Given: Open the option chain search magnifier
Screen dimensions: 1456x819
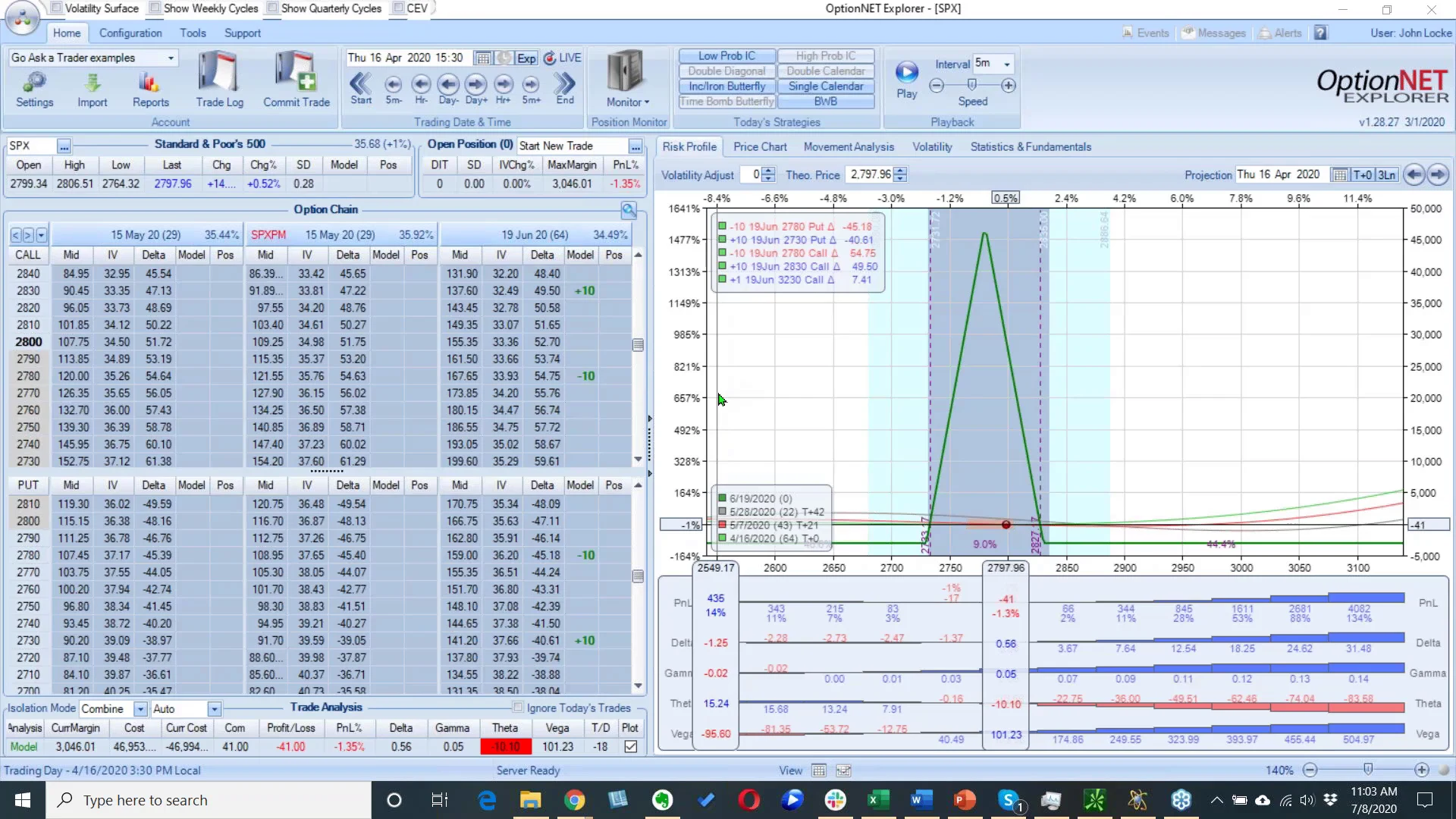Looking at the screenshot, I should click(629, 210).
